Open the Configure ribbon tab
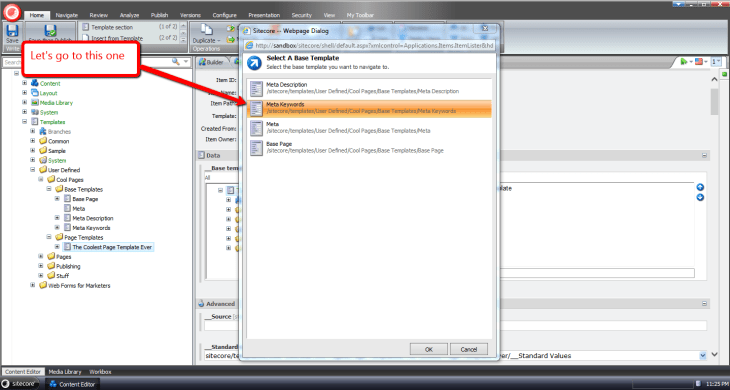Screen dimensions: 730x390 pos(224,15)
